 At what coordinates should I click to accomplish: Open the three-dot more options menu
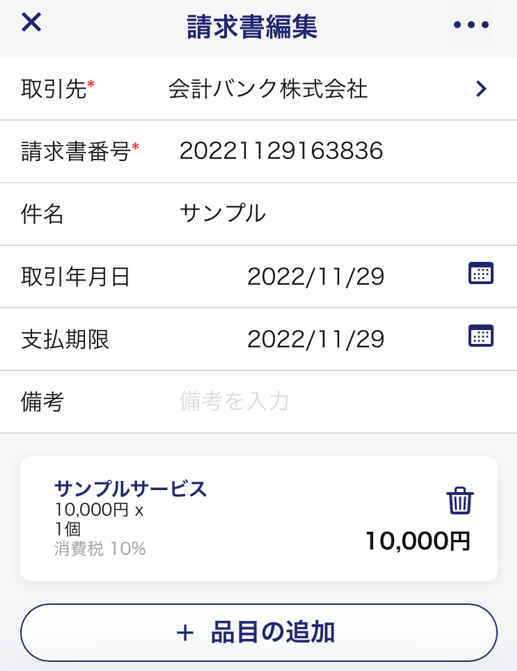coord(471,25)
